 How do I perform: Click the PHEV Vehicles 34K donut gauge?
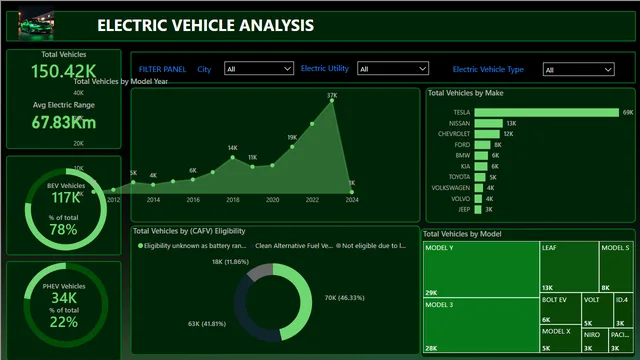[x=65, y=304]
